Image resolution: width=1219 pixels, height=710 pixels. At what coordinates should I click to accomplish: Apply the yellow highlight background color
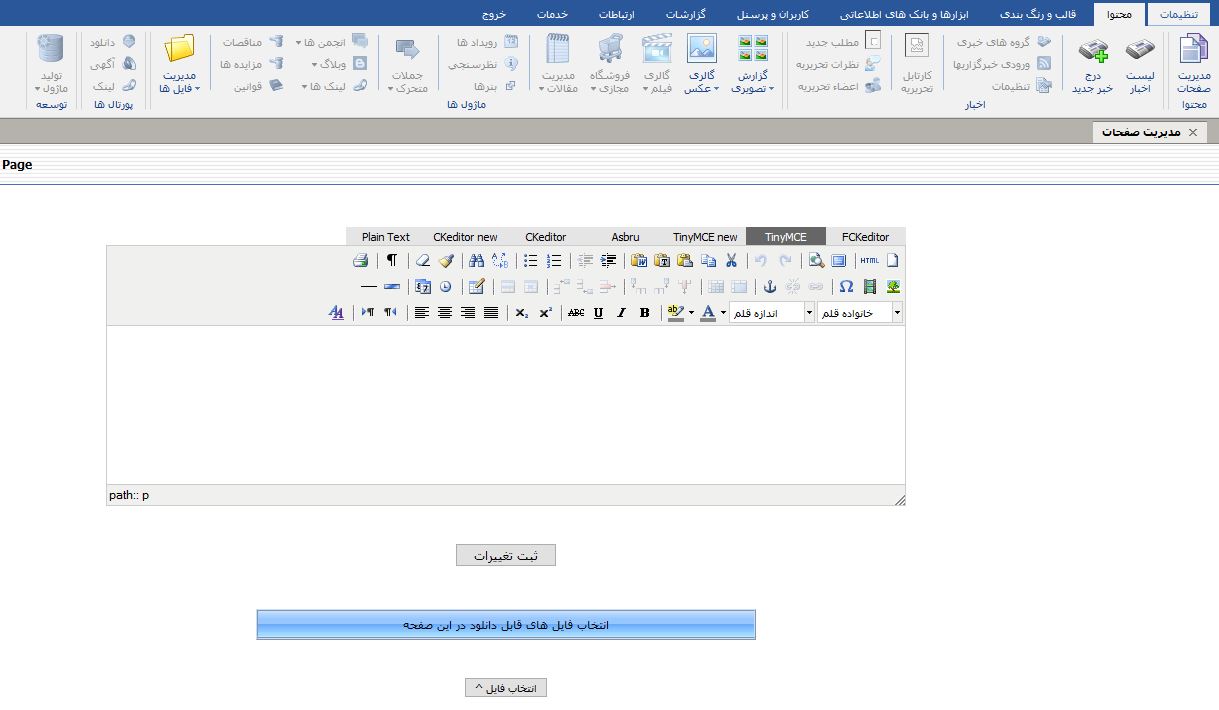coord(675,313)
